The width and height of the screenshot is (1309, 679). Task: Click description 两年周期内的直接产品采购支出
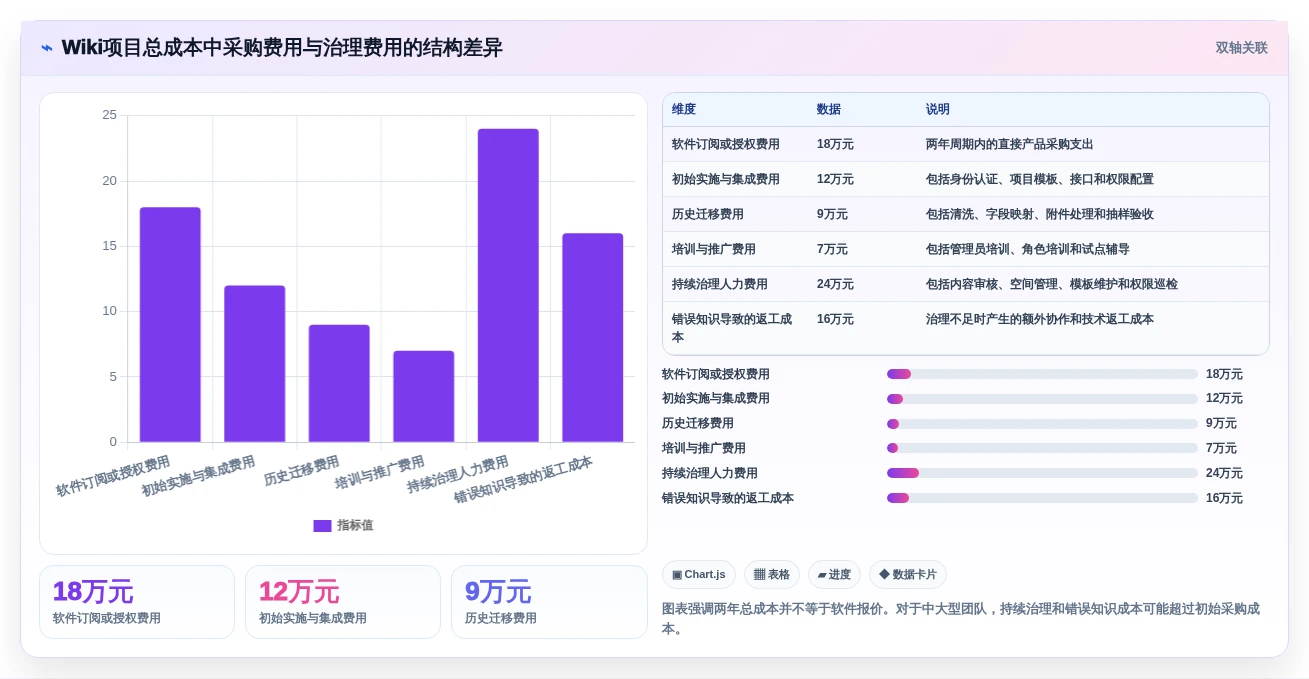coord(1010,144)
